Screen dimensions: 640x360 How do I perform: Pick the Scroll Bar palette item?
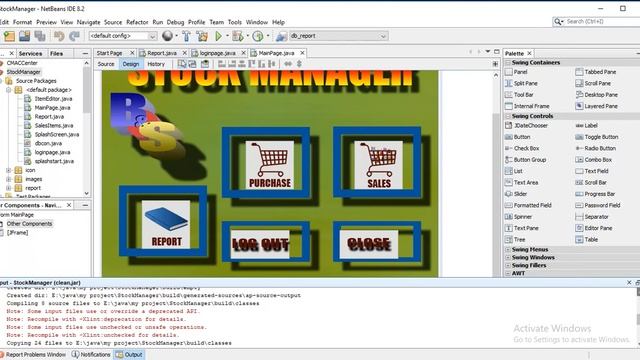(x=591, y=183)
